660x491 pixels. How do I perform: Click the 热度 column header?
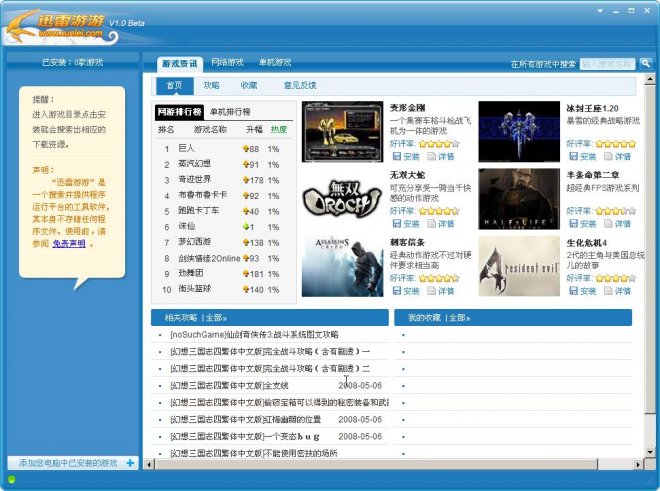point(279,129)
